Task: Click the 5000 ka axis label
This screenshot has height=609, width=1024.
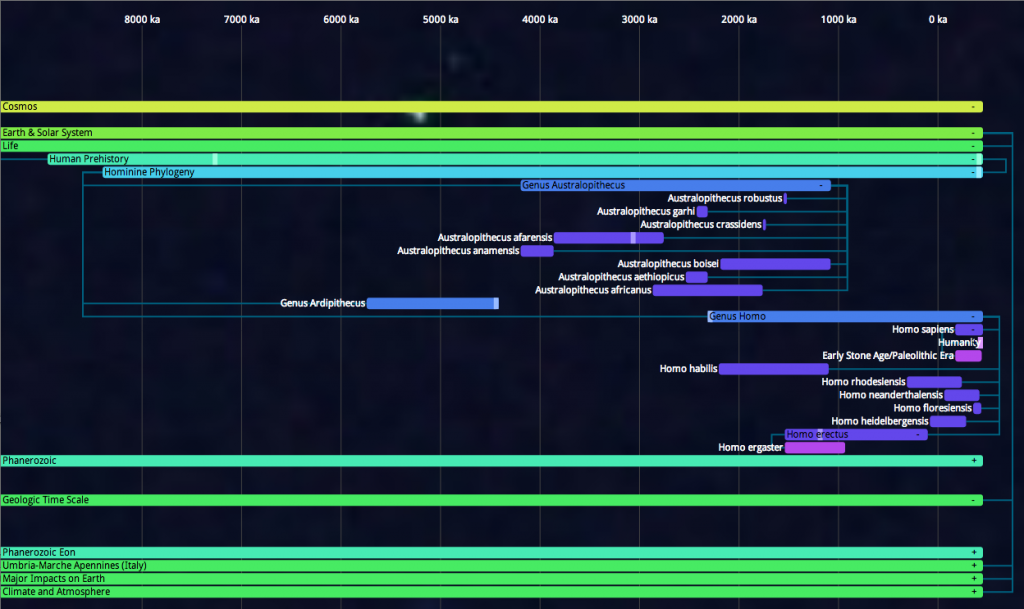Action: click(x=441, y=20)
